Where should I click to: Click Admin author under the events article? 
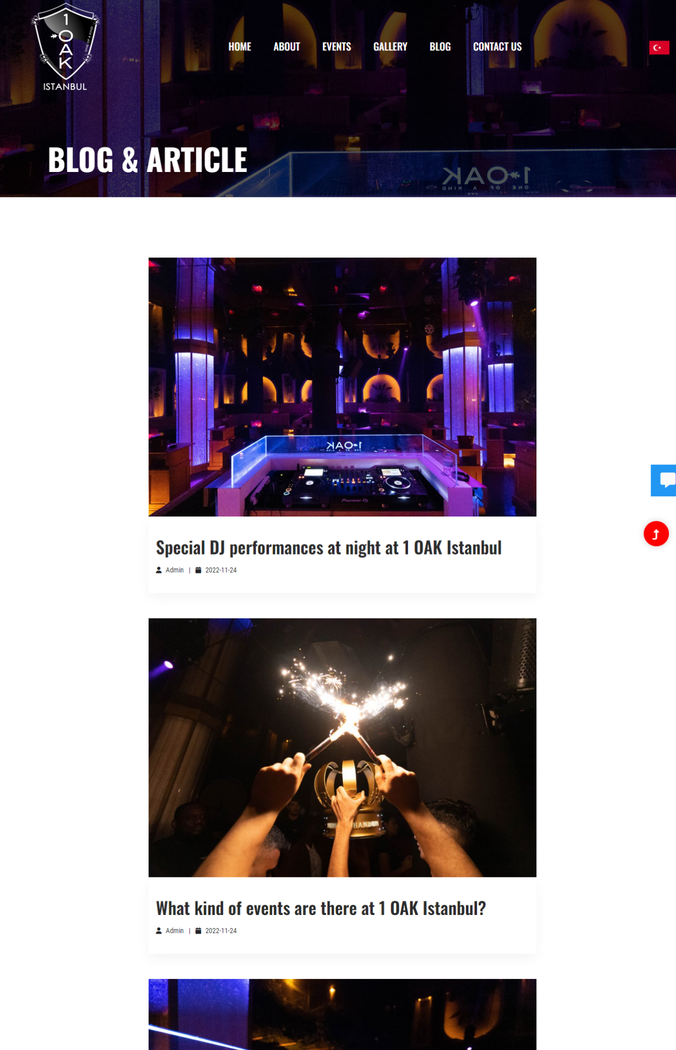coord(174,931)
